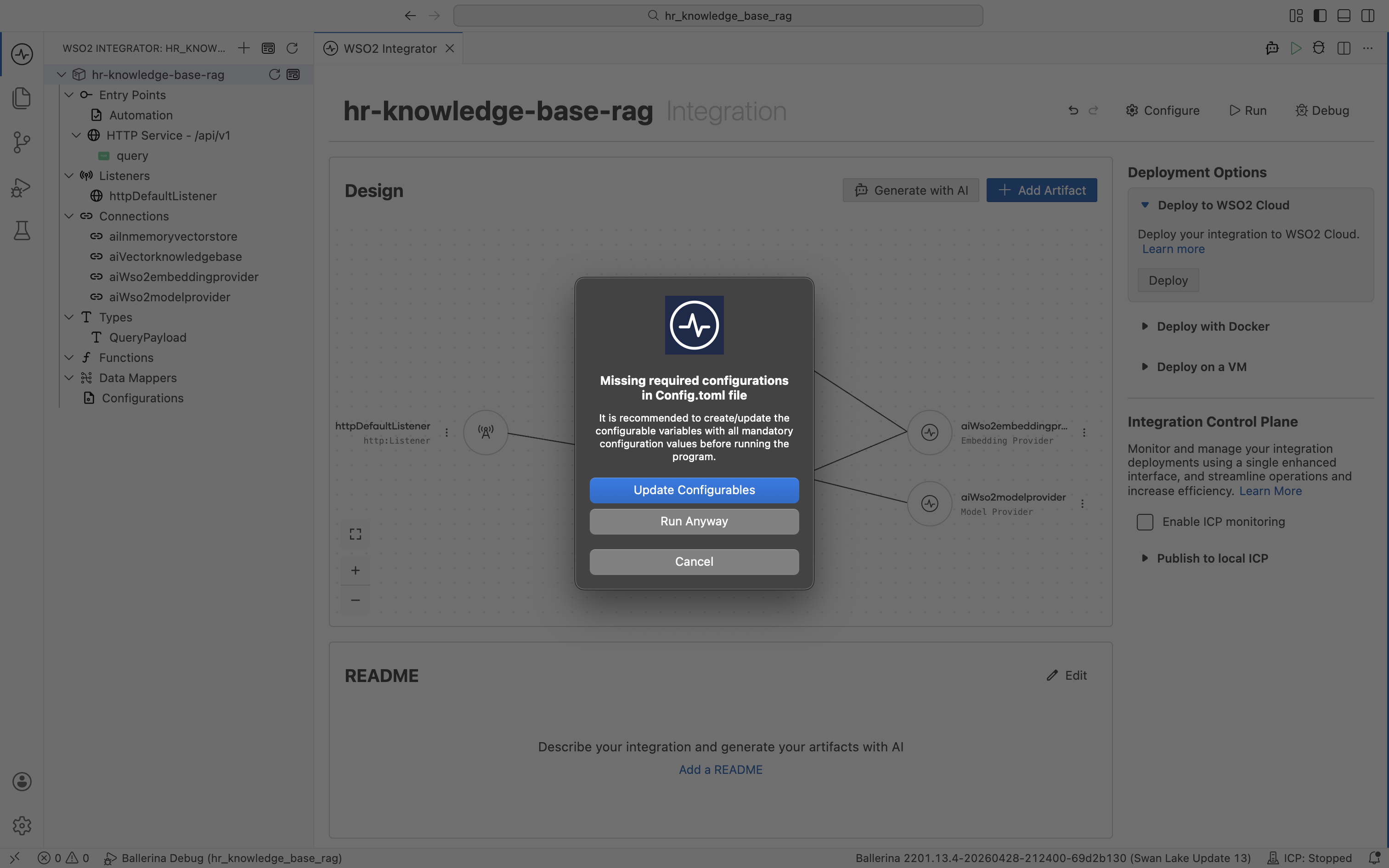Open the Manage settings gear icon

tap(22, 826)
